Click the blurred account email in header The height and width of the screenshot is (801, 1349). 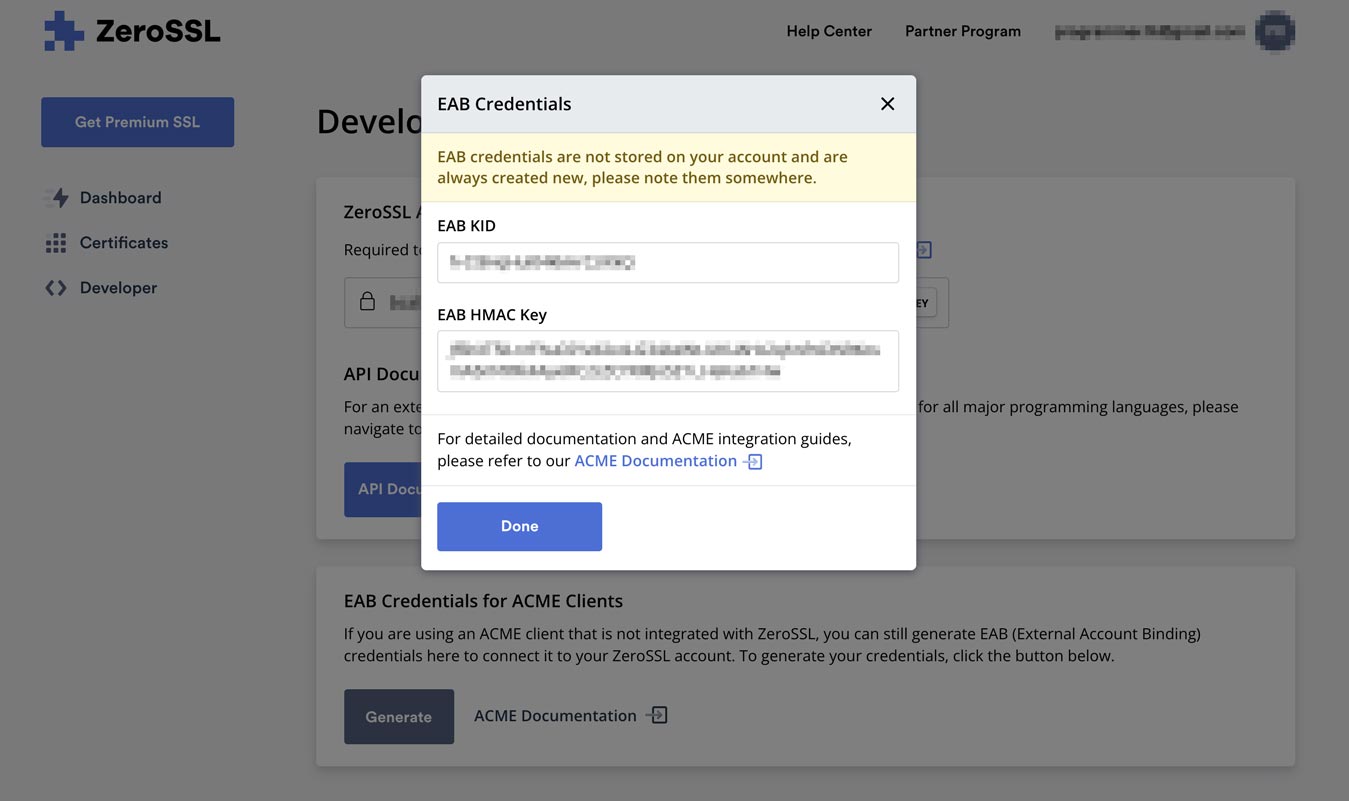[x=1150, y=32]
